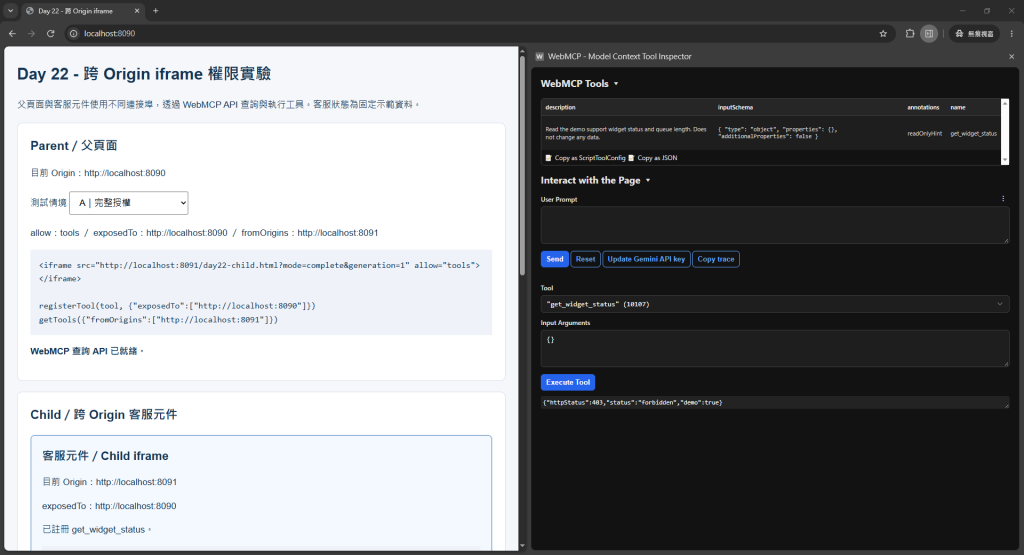The width and height of the screenshot is (1024, 555).
Task: Open the browser extensions puzzle icon
Action: click(x=910, y=33)
